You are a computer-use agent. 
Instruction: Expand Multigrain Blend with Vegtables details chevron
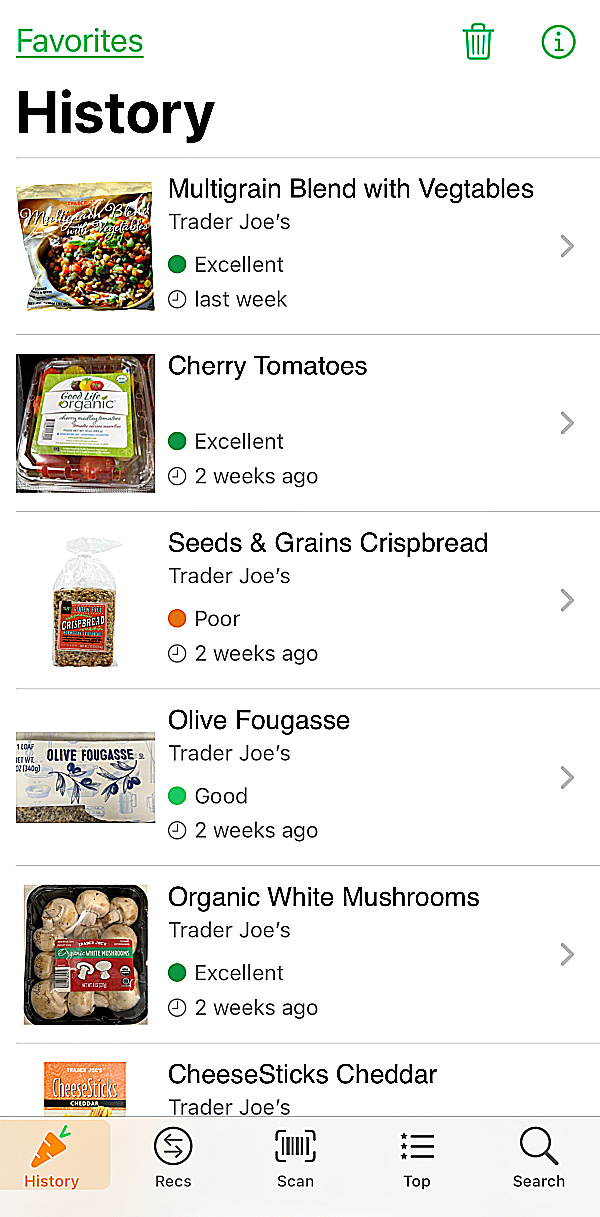pos(567,246)
